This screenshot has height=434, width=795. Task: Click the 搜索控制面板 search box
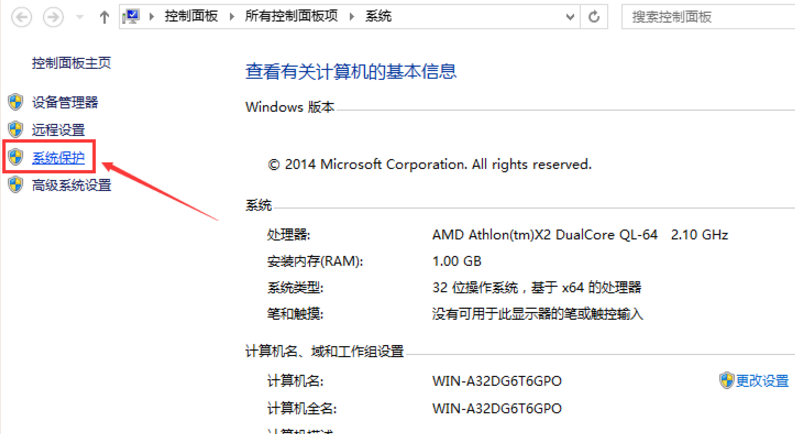click(x=700, y=17)
